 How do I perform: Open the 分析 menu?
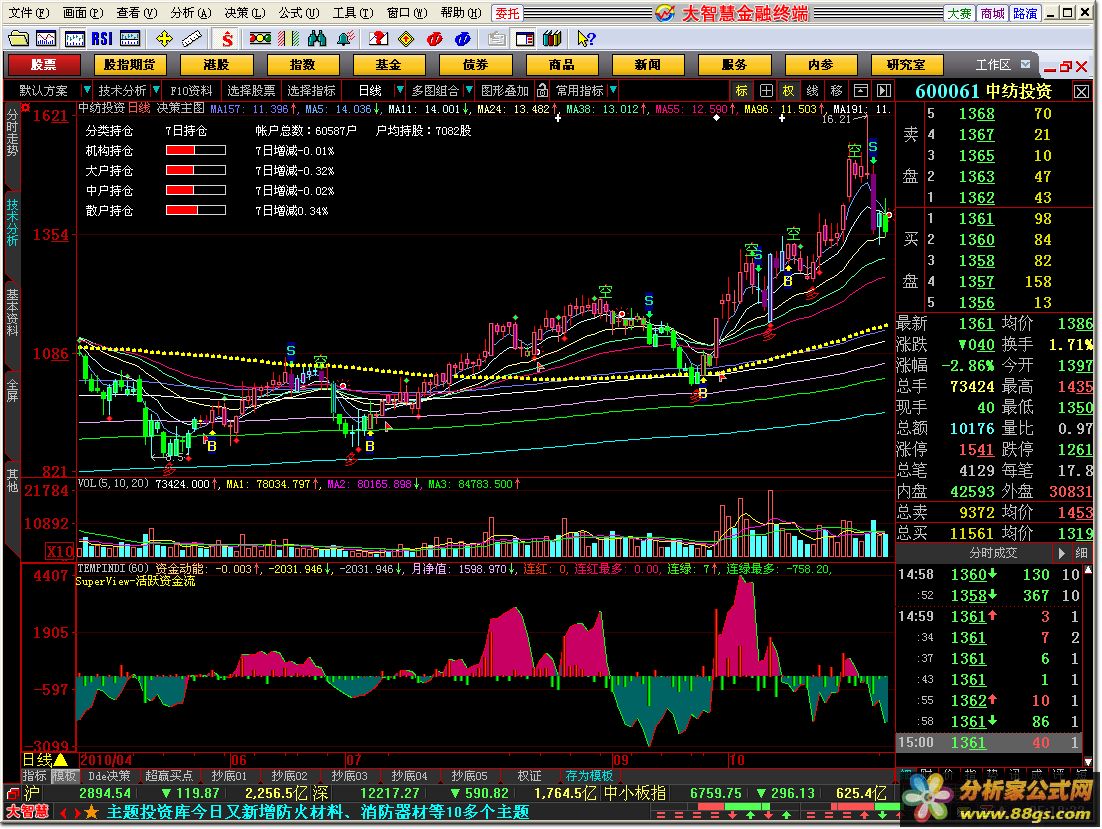pyautogui.click(x=190, y=13)
